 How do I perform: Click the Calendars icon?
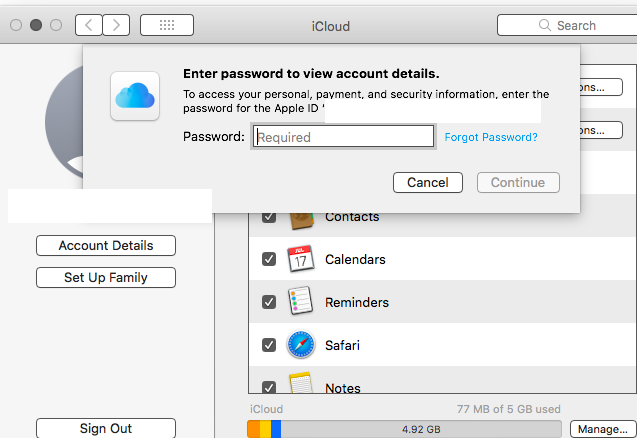(x=301, y=258)
